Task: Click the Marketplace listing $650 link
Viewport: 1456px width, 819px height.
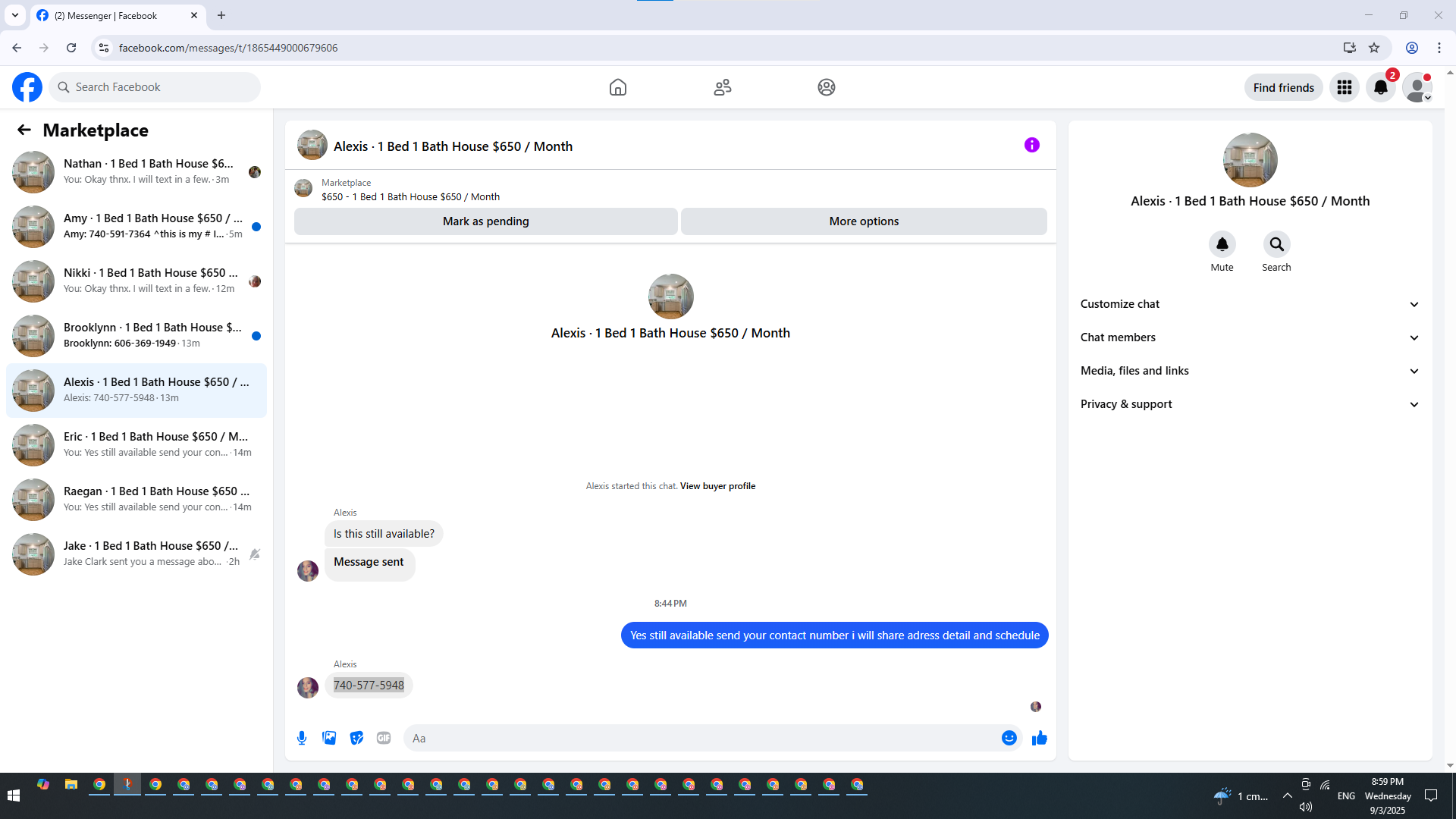Action: [x=410, y=196]
